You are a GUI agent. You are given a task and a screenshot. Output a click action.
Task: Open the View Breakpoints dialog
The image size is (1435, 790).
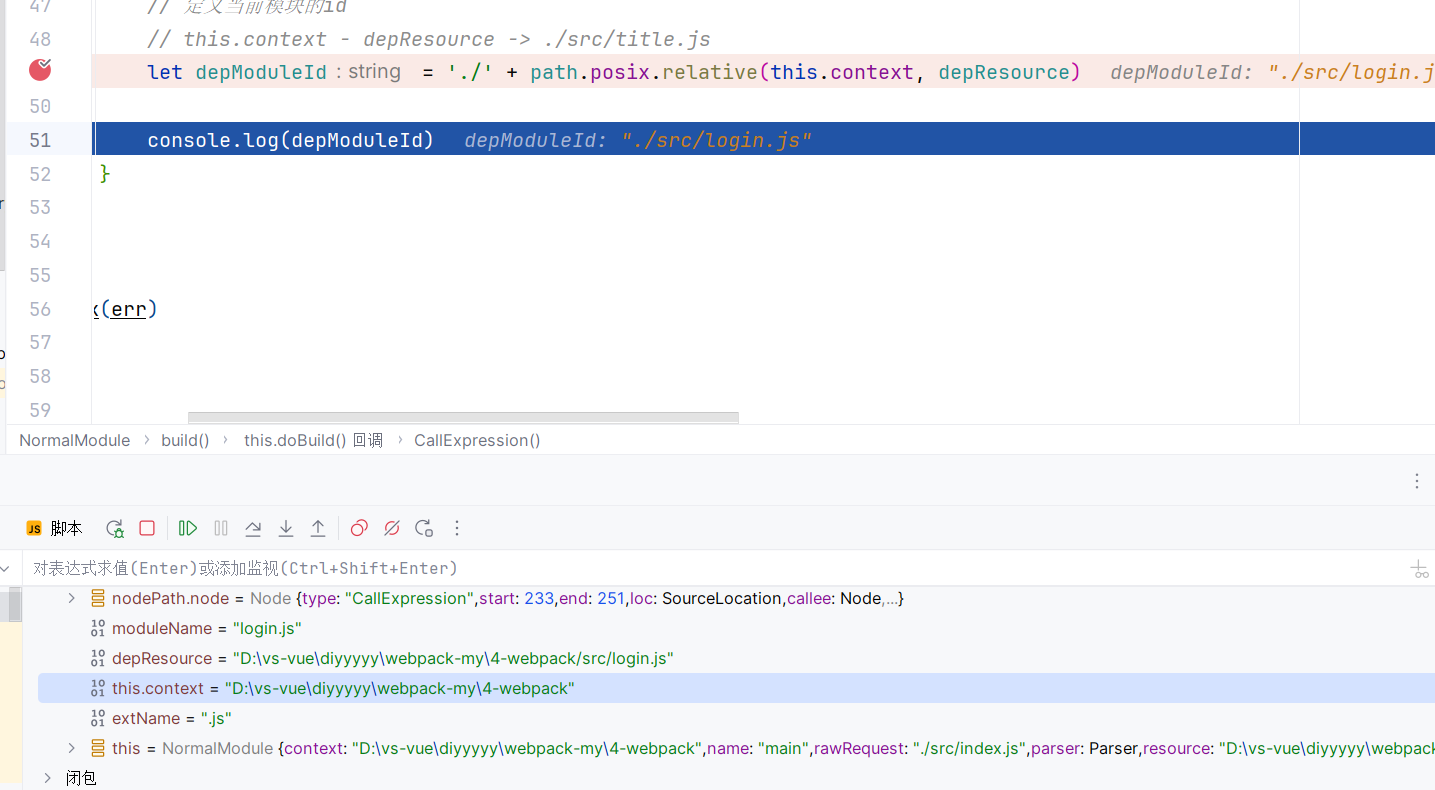[360, 528]
